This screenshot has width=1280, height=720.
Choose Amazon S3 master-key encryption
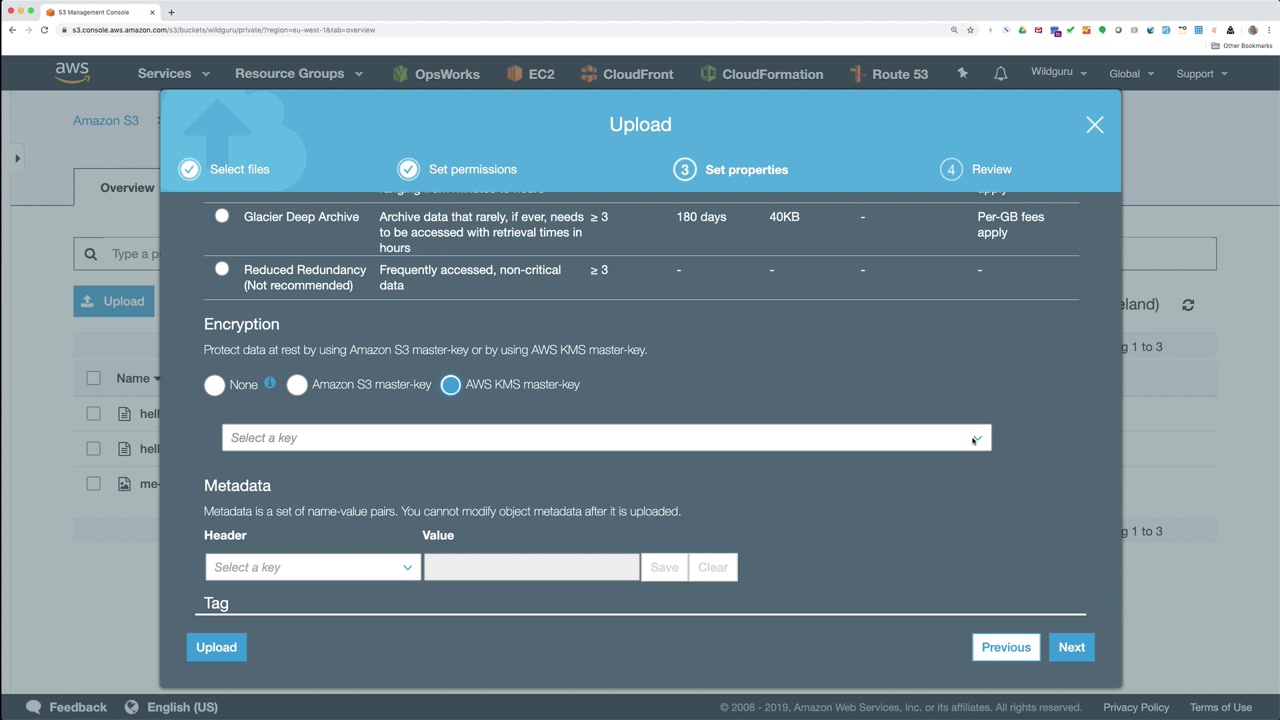tap(297, 385)
